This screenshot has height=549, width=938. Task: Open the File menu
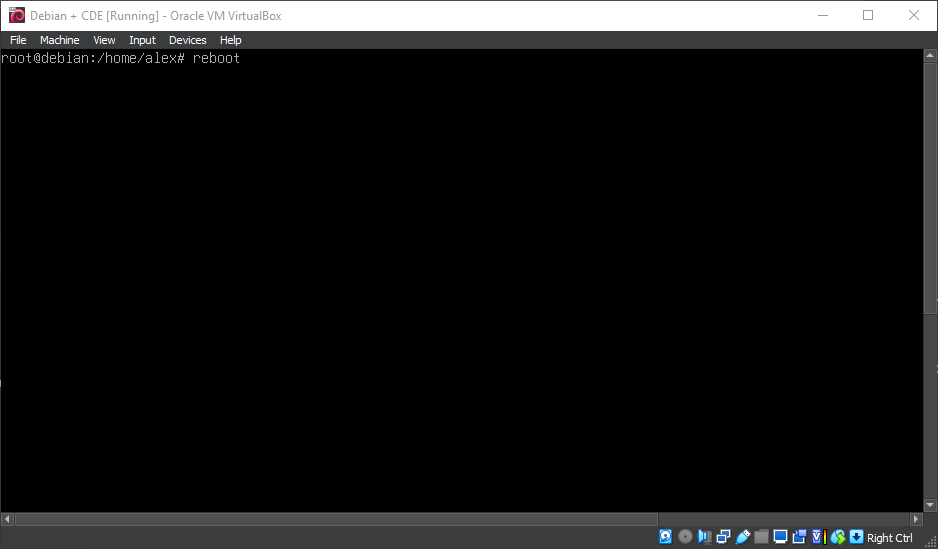18,40
